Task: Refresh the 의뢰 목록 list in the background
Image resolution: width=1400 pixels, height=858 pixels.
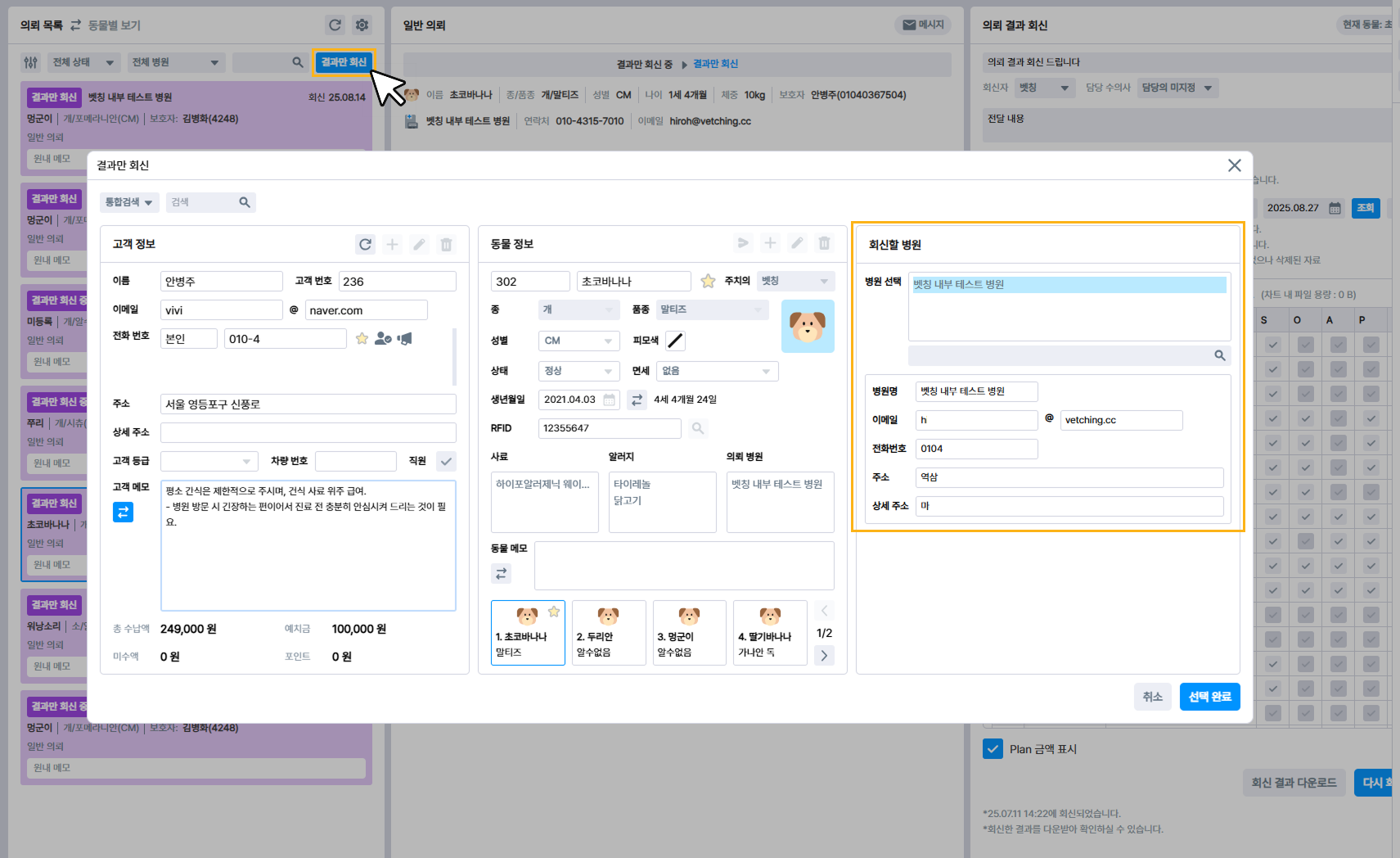Action: coord(335,25)
